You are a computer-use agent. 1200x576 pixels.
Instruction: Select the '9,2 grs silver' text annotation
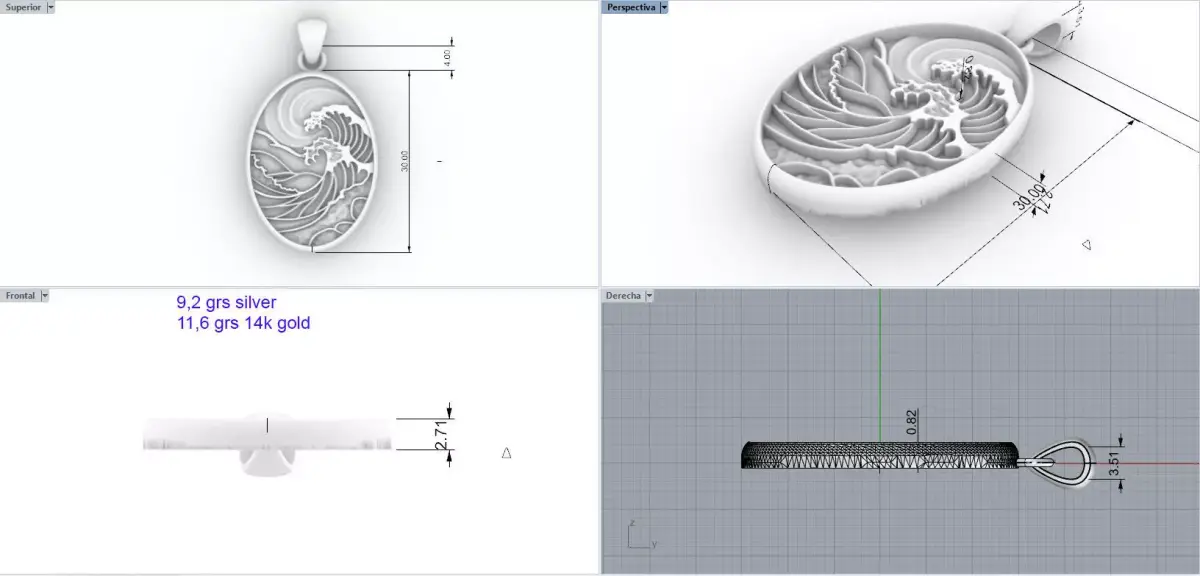(227, 302)
